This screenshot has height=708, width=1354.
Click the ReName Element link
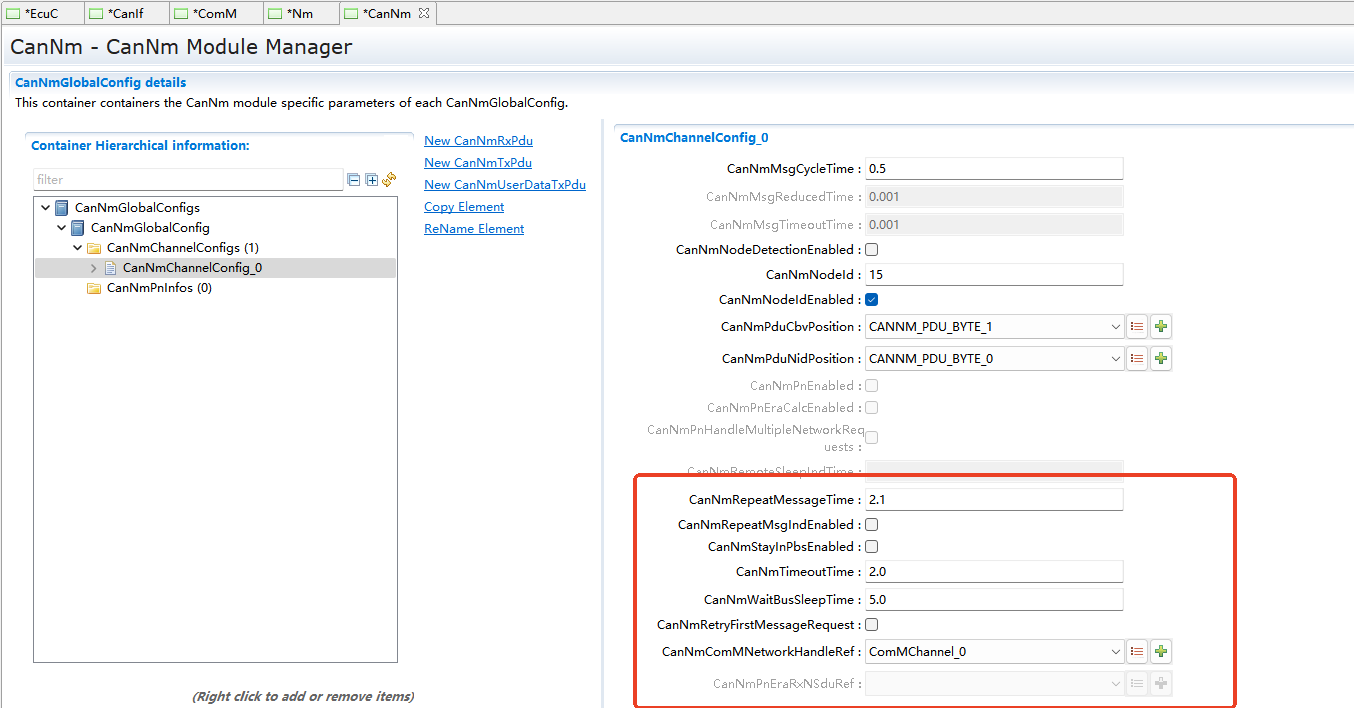[x=474, y=229]
